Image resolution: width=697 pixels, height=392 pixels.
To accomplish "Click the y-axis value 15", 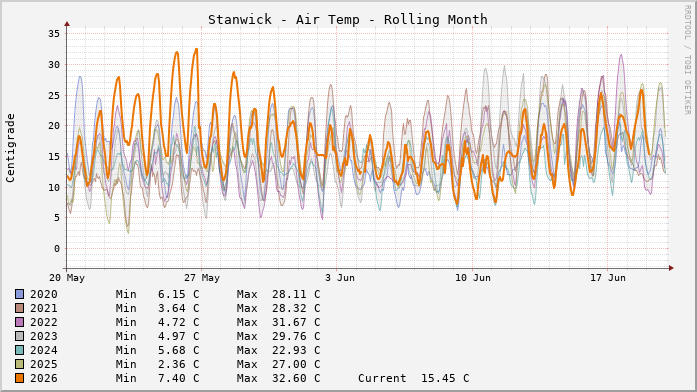I will tap(54, 156).
